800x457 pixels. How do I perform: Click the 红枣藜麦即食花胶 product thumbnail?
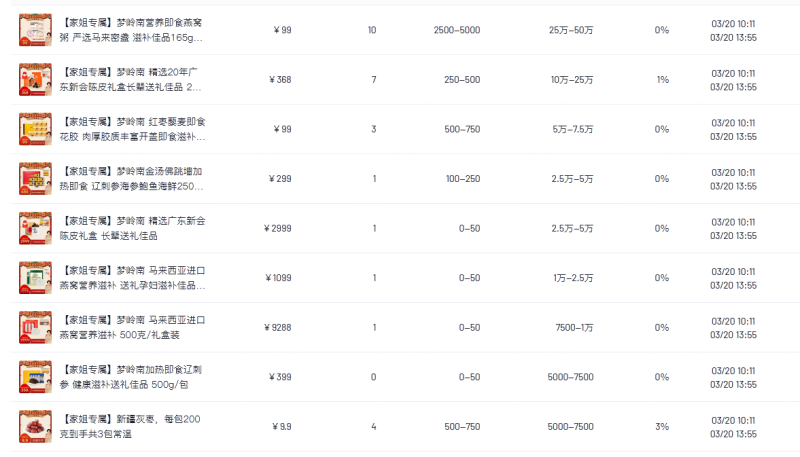(x=35, y=129)
